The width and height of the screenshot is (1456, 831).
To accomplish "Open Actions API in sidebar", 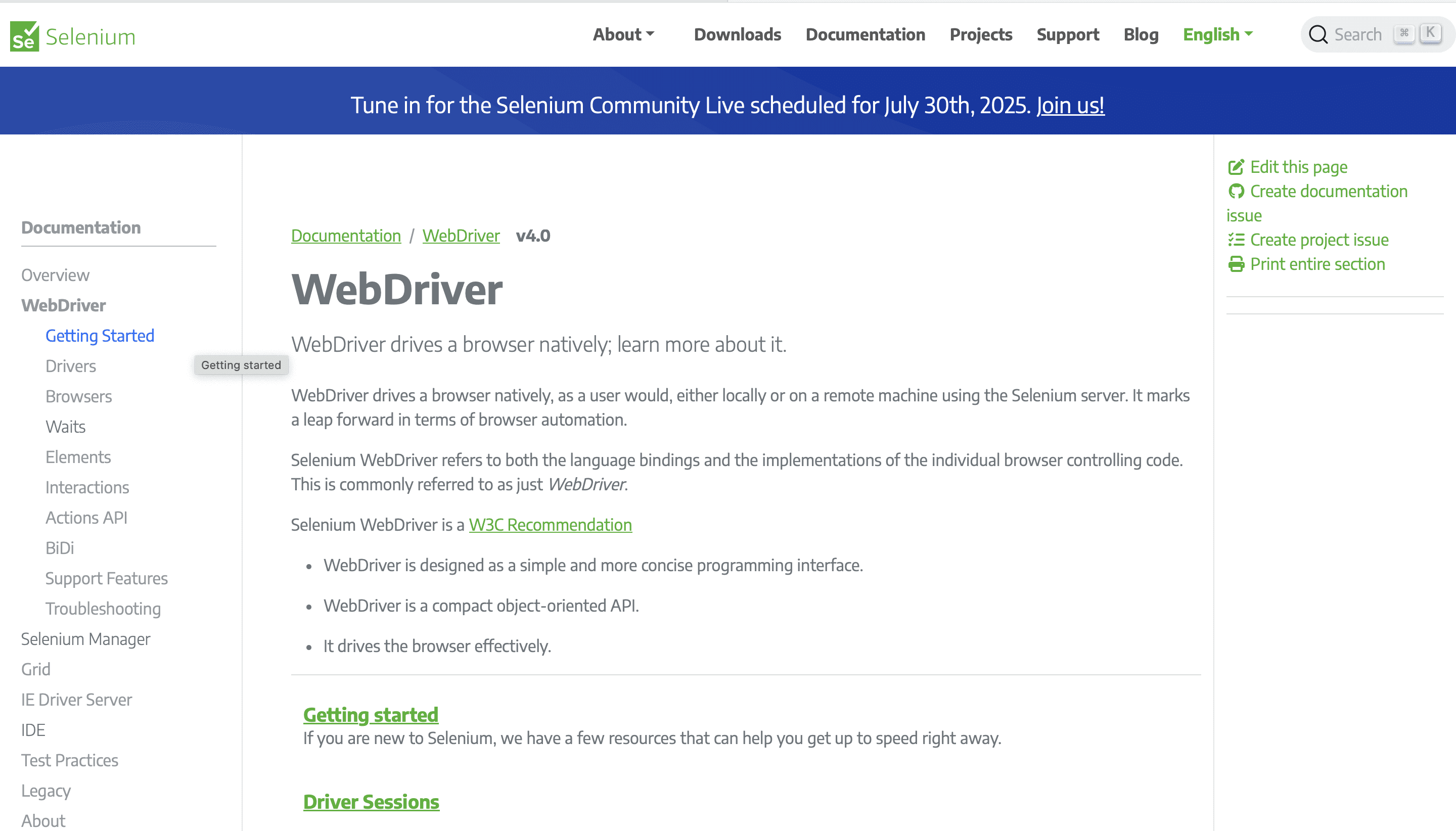I will 86,518.
